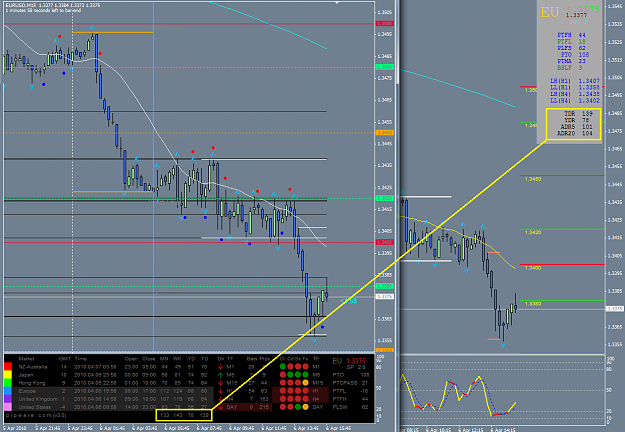This screenshot has width=625, height=432.
Task: Click the 1.3450 level label on right chart
Action: pyautogui.click(x=533, y=179)
